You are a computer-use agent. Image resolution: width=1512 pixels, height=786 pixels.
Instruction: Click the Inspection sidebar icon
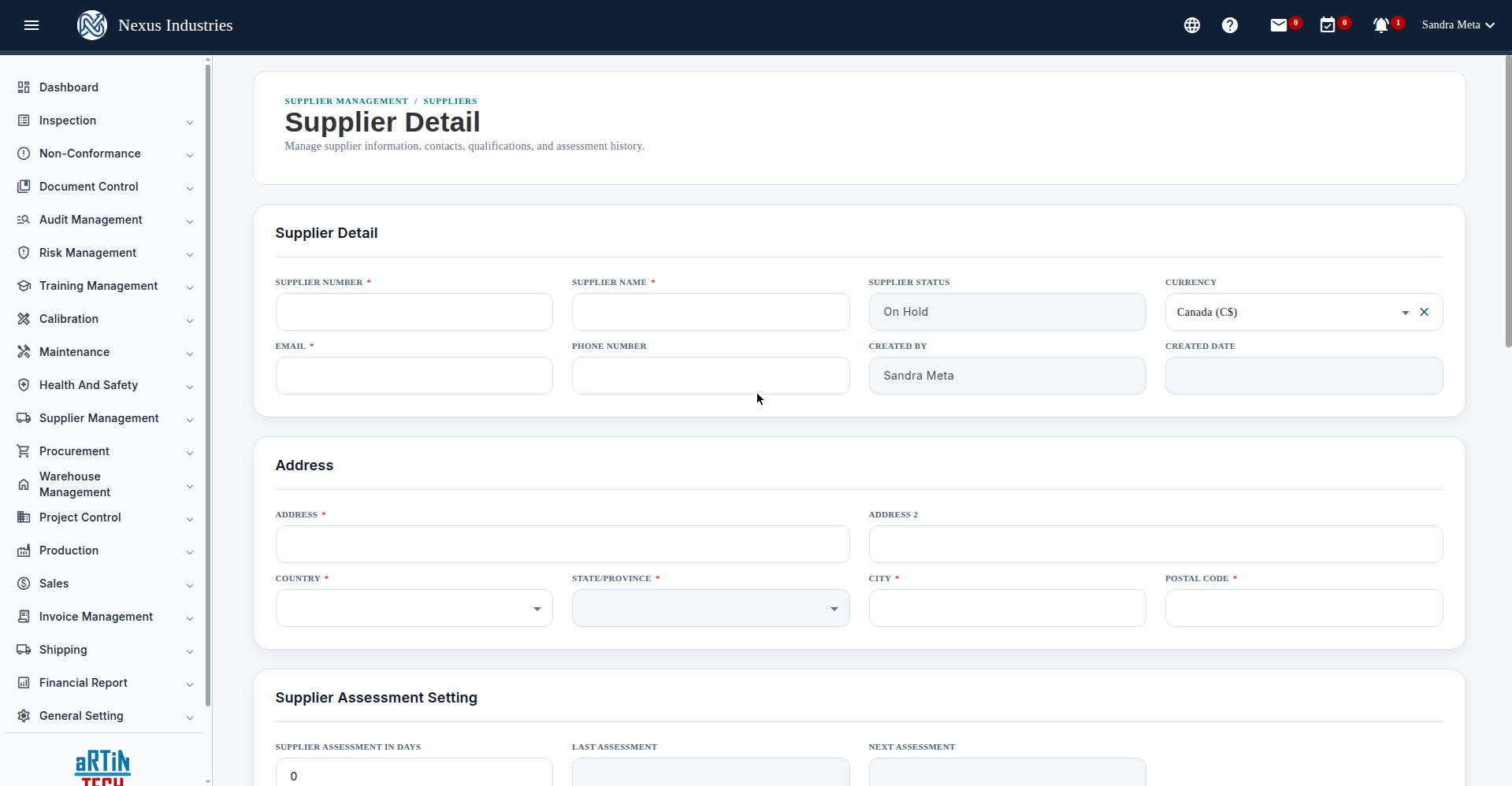(x=24, y=120)
